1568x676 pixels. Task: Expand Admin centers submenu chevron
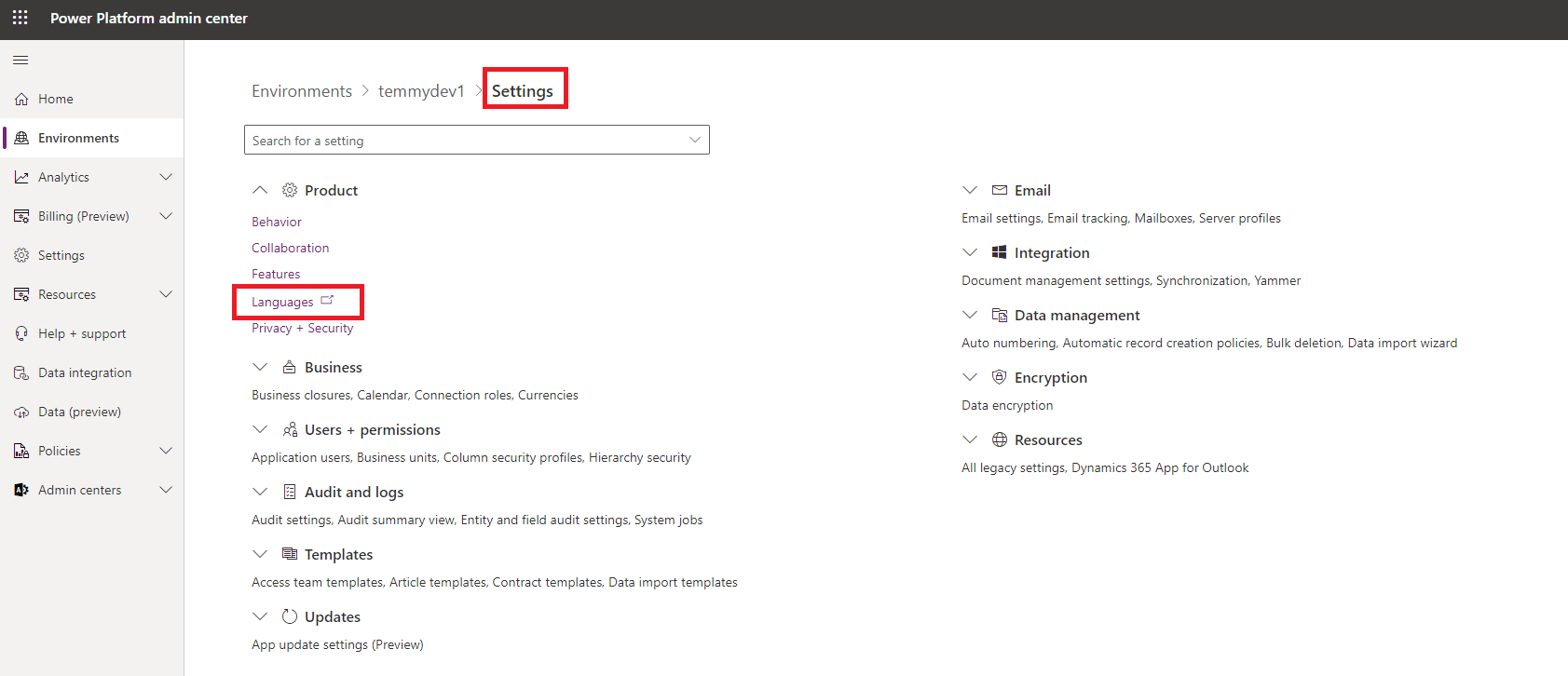pos(166,490)
